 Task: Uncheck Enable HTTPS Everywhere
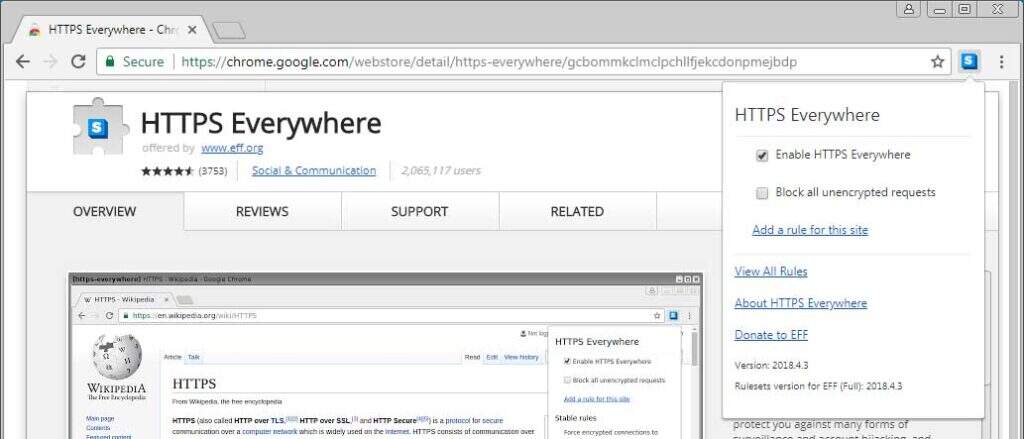[762, 155]
